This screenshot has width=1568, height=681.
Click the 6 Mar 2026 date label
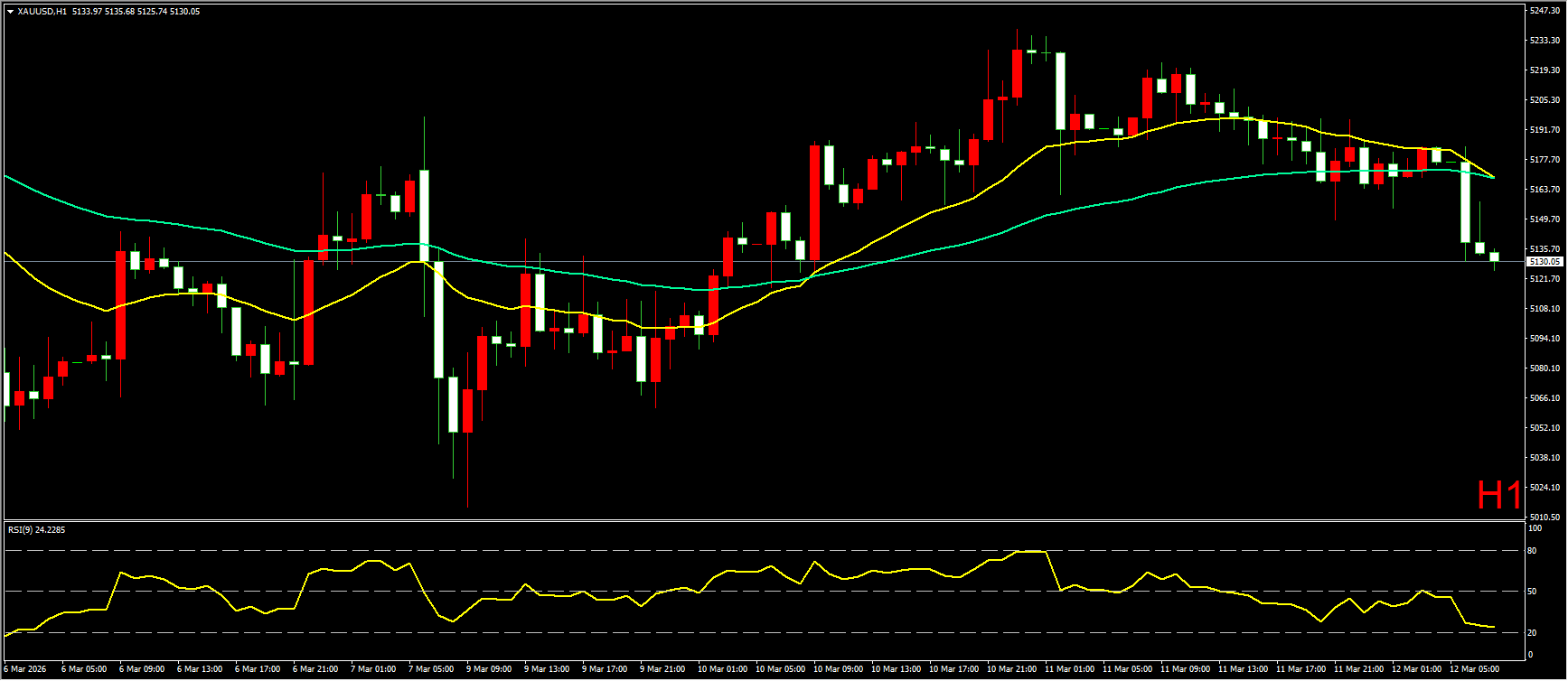click(x=25, y=669)
